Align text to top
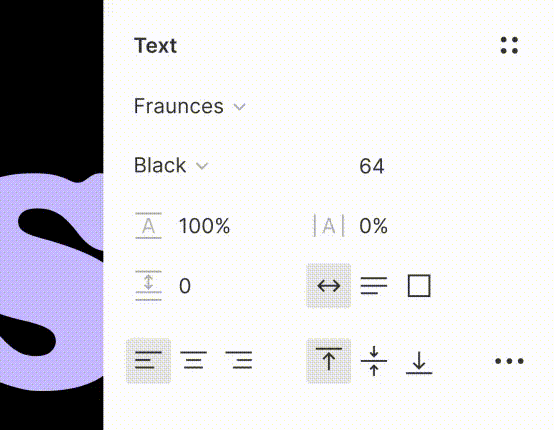The height and width of the screenshot is (430, 554). pos(329,361)
